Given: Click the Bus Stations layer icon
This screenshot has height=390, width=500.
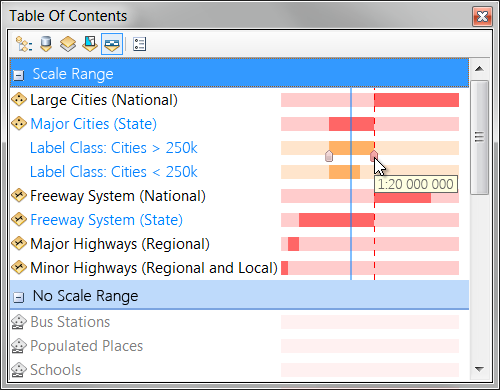Looking at the screenshot, I should pos(19,322).
